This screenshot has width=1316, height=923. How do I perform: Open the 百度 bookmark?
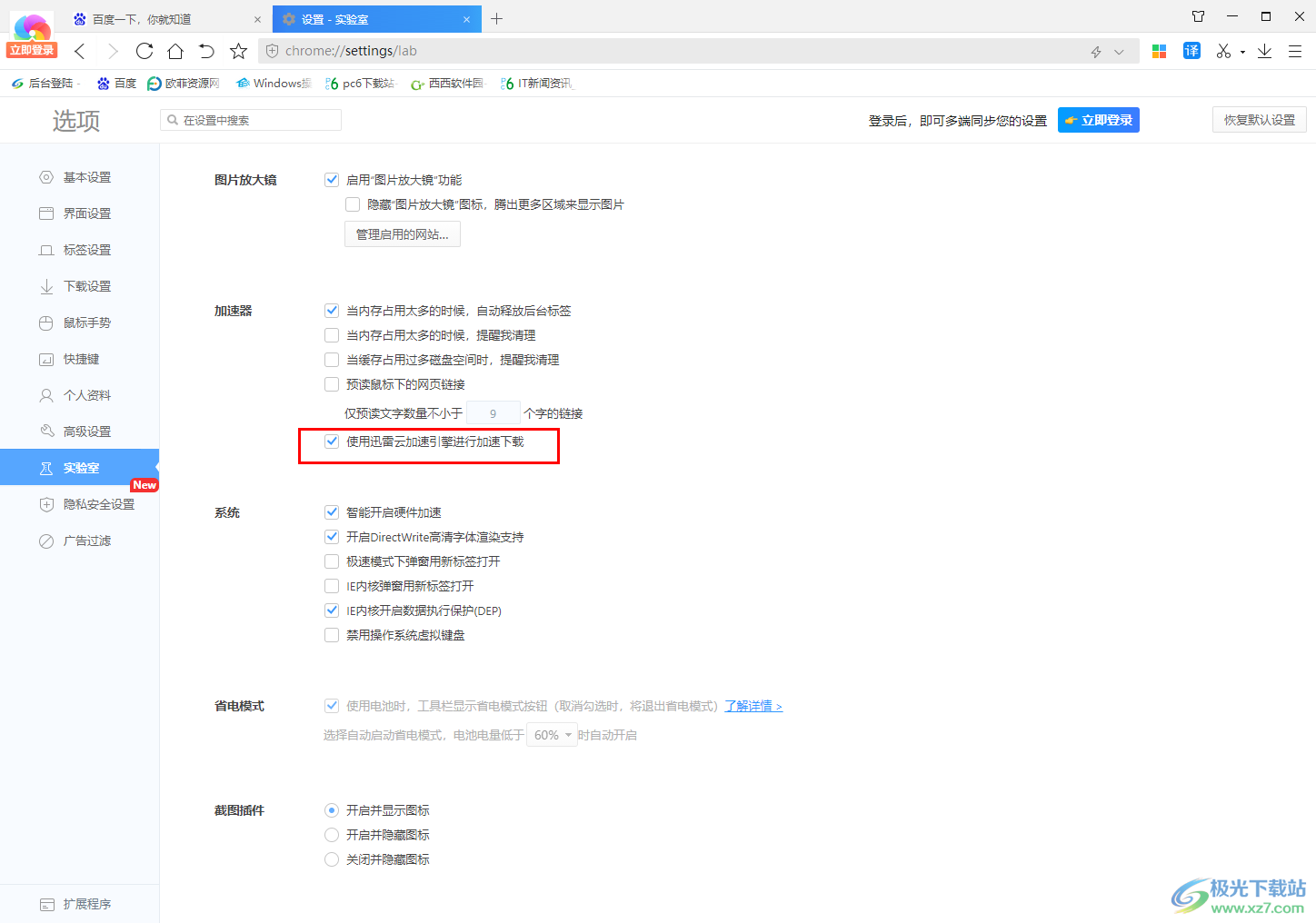(117, 83)
